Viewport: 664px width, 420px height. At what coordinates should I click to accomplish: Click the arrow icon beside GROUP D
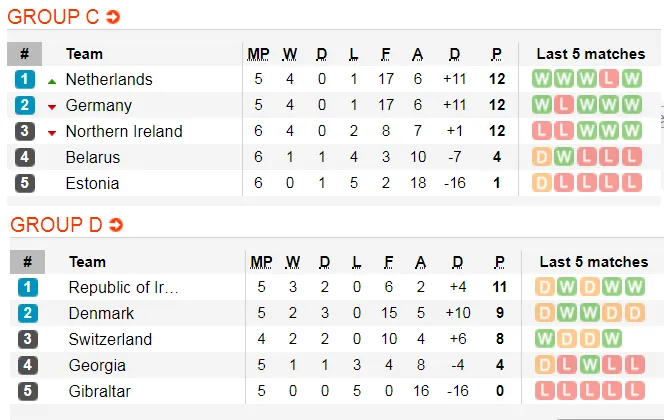(117, 225)
